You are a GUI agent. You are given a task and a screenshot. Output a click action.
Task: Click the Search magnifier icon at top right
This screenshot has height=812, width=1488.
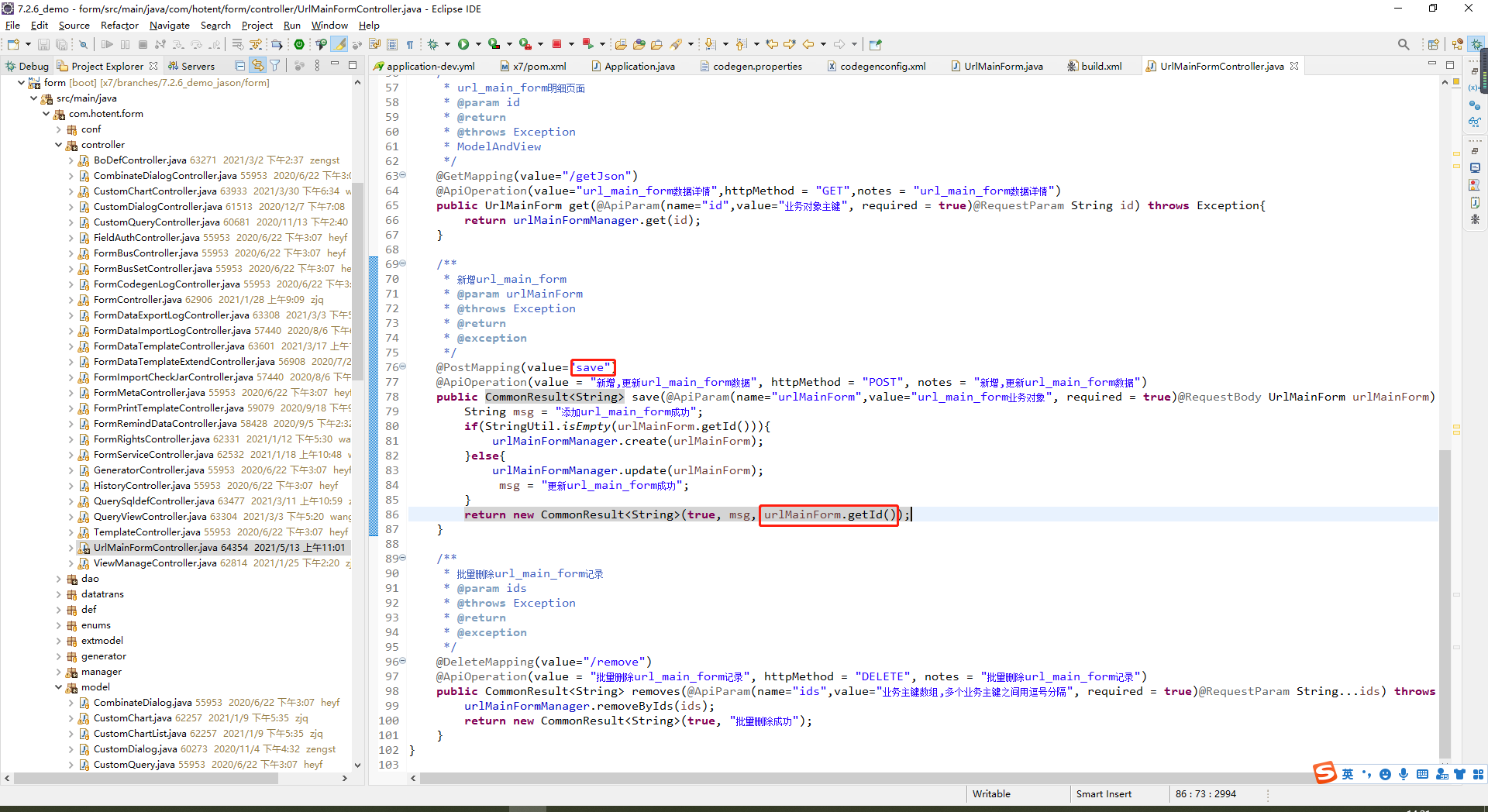1403,44
